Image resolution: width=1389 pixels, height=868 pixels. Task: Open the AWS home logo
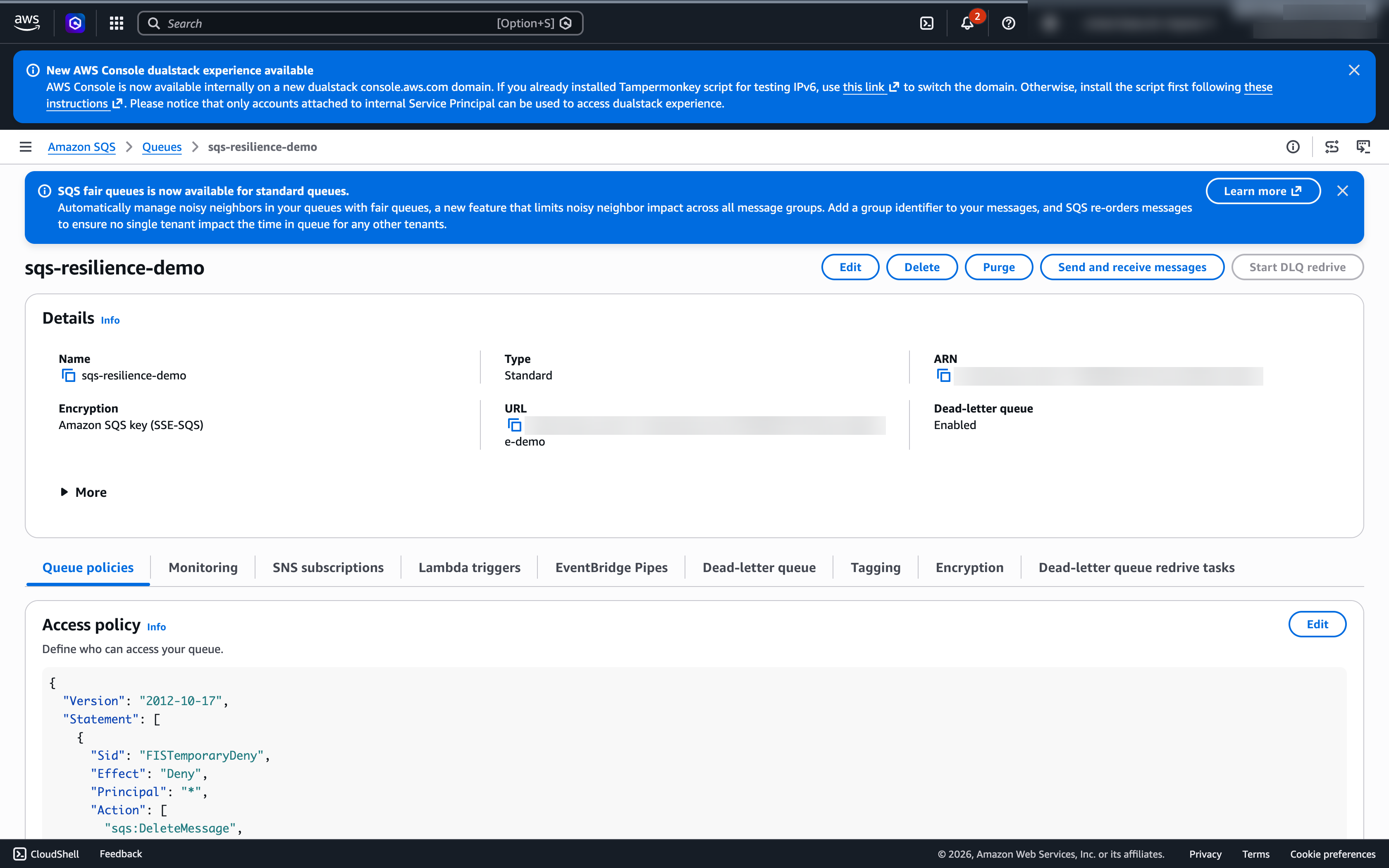26,23
